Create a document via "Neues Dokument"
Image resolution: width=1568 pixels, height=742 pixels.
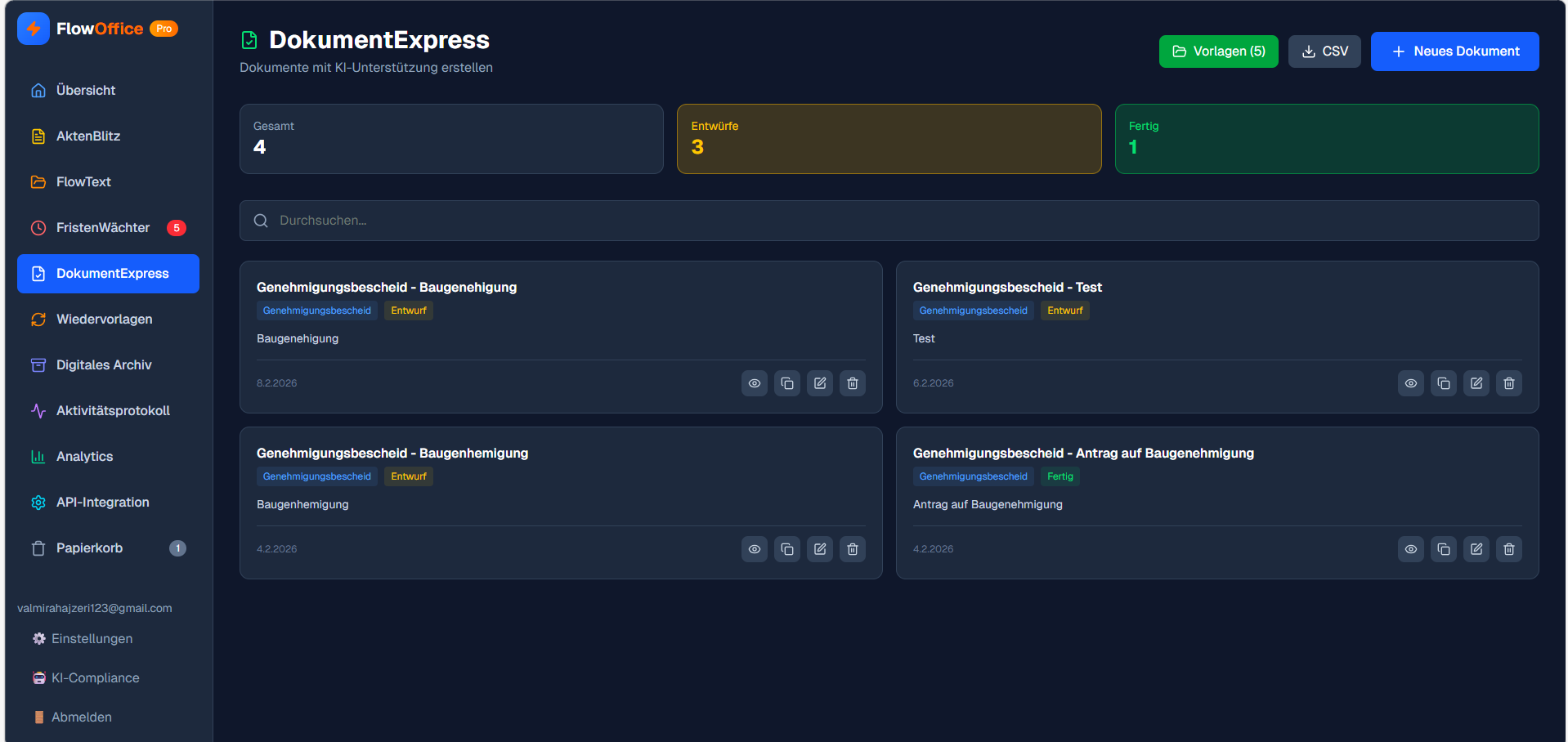1454,51
